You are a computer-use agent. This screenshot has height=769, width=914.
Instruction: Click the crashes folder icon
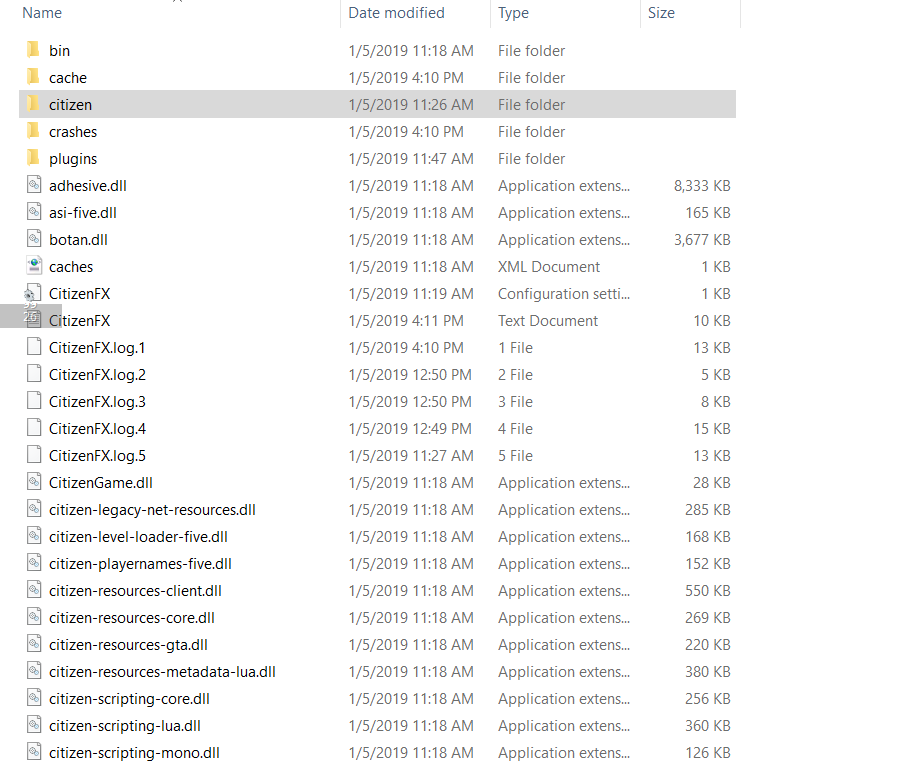[33, 131]
